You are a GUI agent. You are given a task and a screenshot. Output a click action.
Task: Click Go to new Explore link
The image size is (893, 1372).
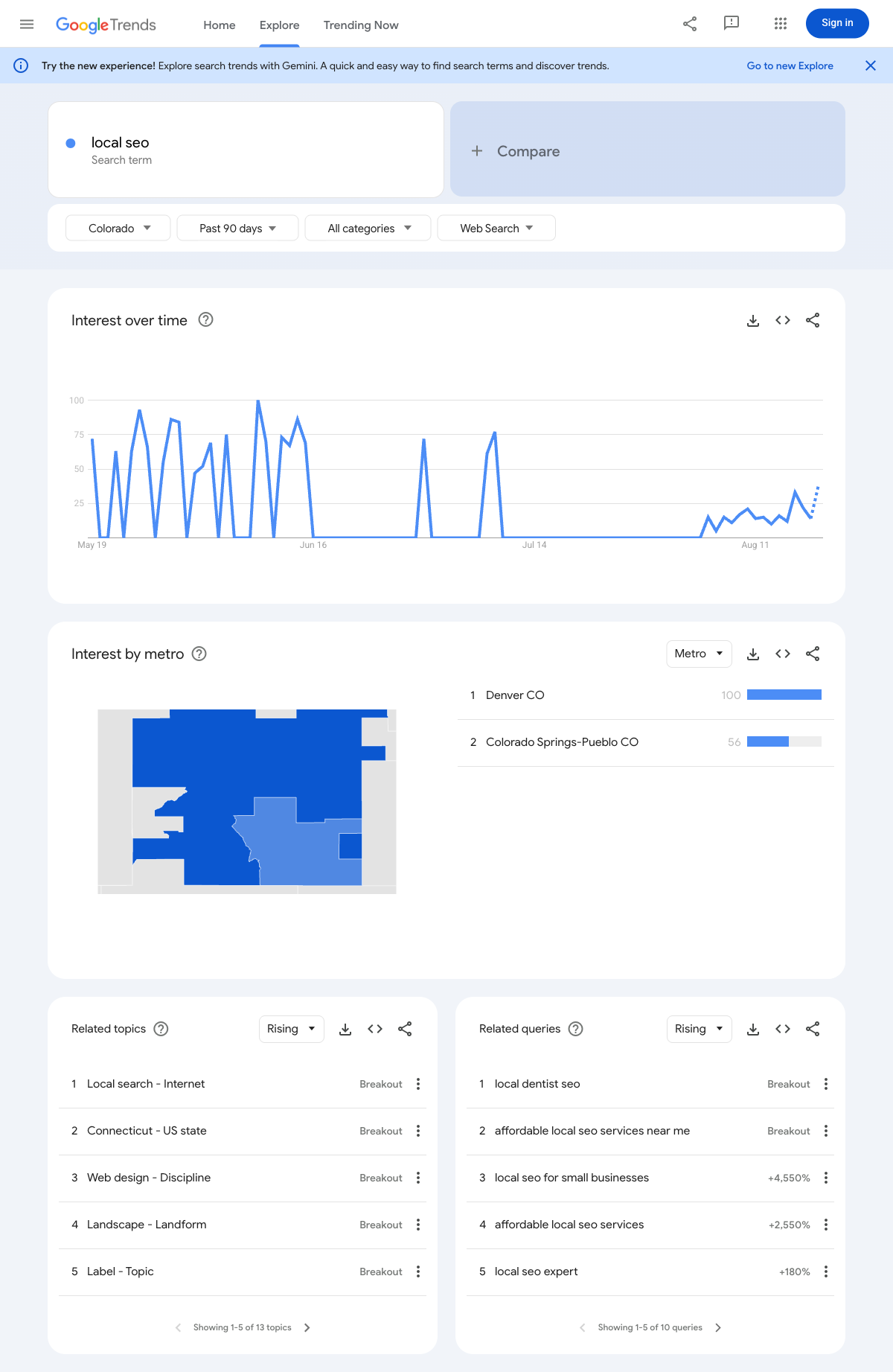(790, 66)
